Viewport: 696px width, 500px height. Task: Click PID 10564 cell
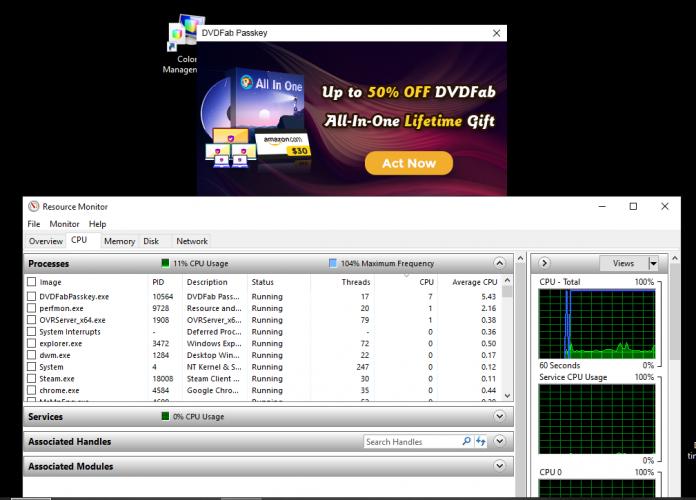point(162,296)
